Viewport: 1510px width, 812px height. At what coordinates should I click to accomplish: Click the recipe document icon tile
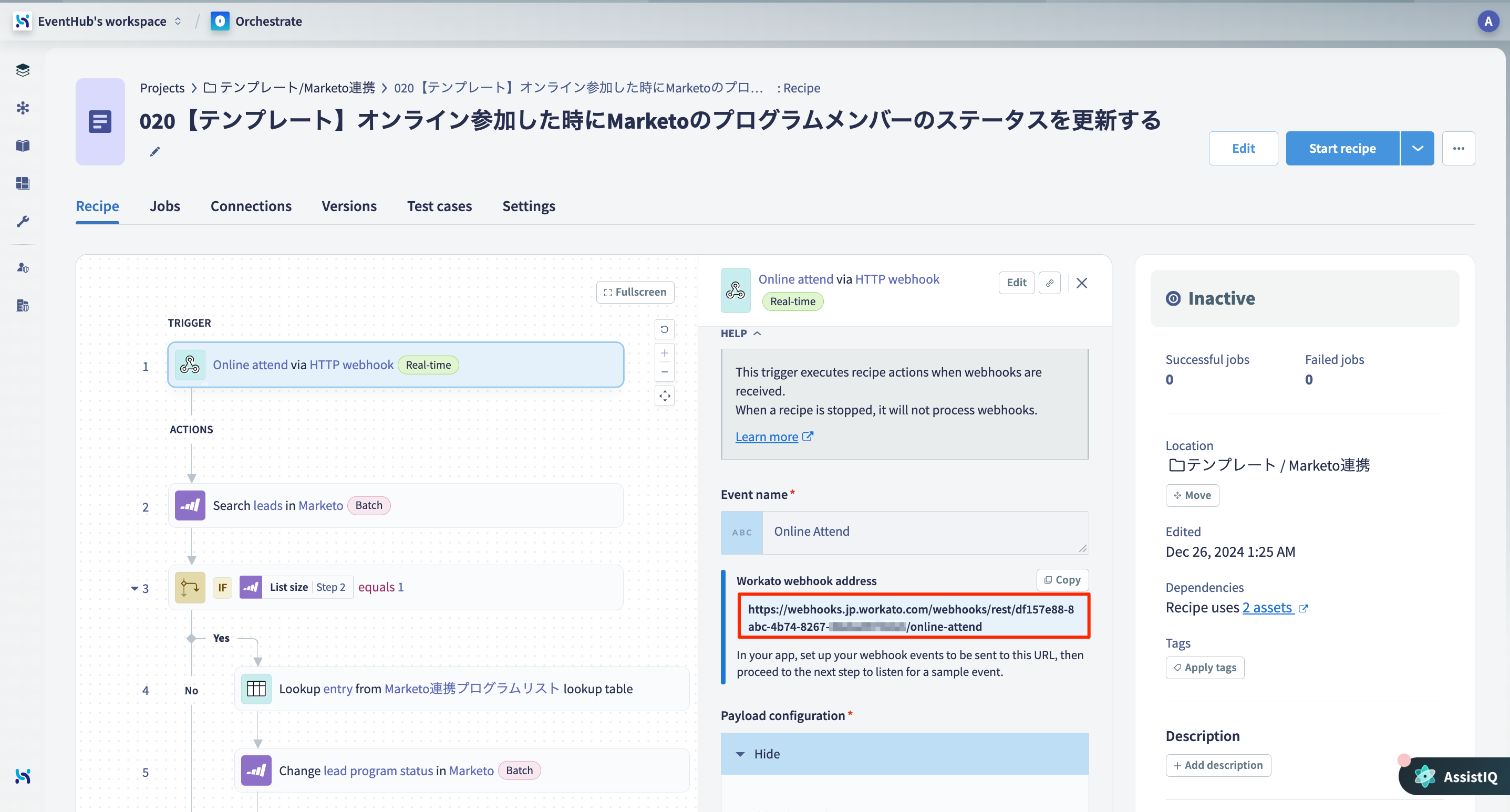point(100,122)
